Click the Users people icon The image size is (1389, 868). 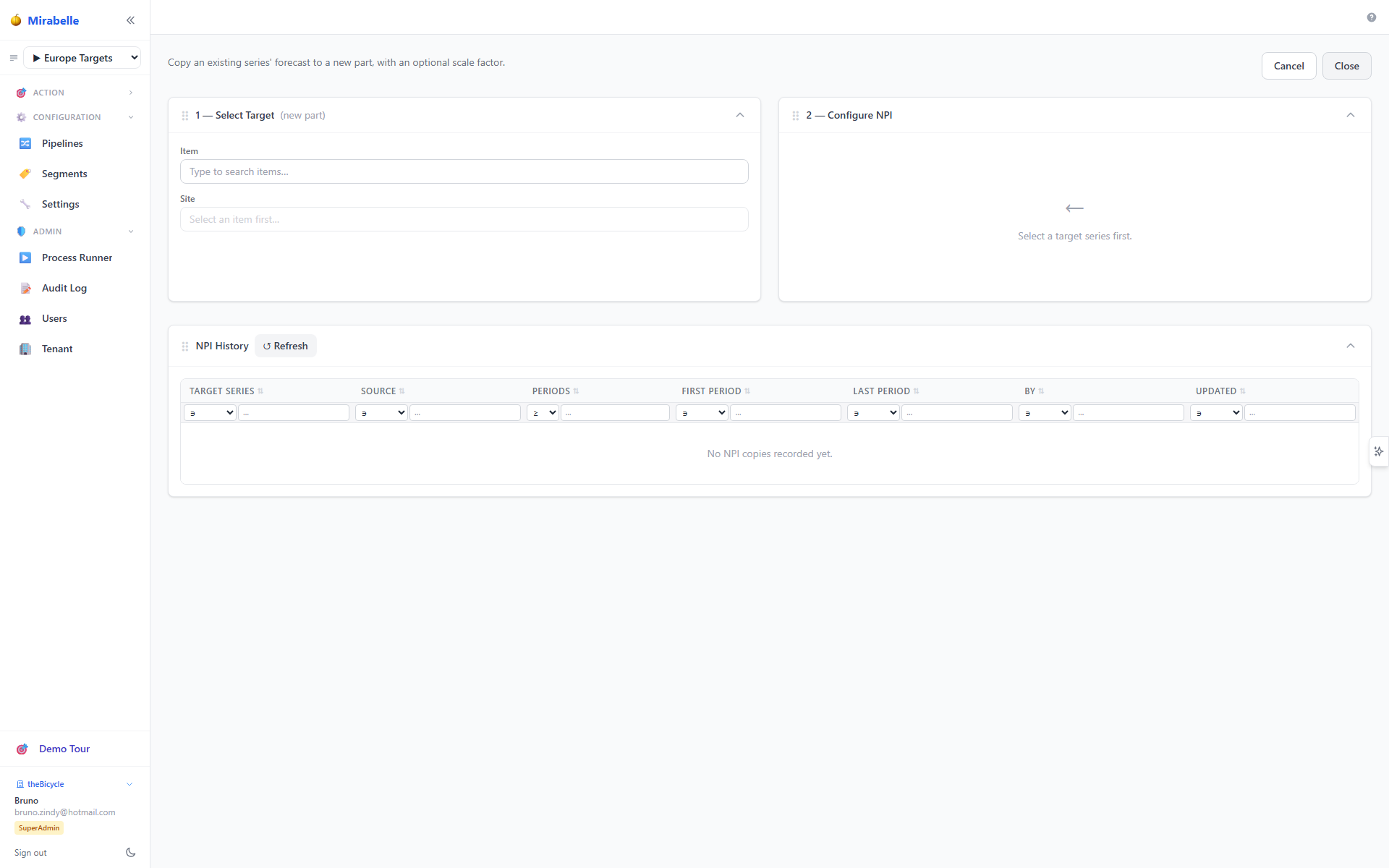(25, 319)
